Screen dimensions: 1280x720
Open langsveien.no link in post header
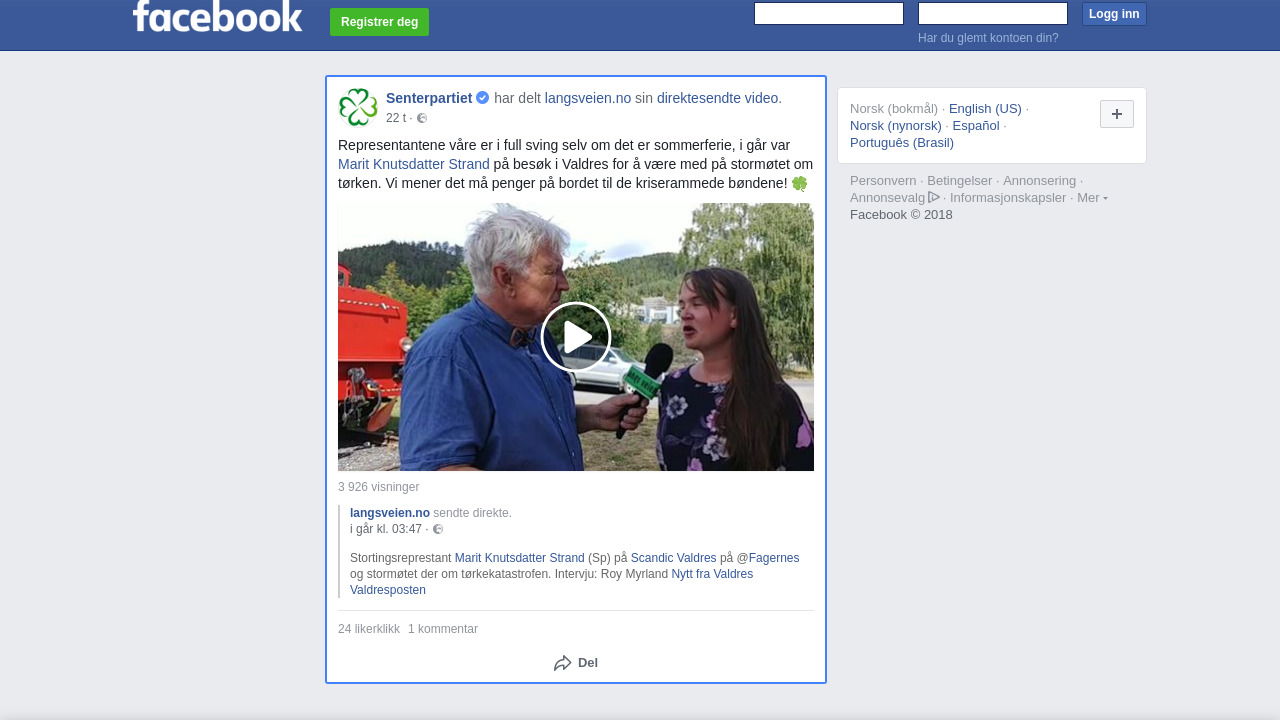[588, 98]
